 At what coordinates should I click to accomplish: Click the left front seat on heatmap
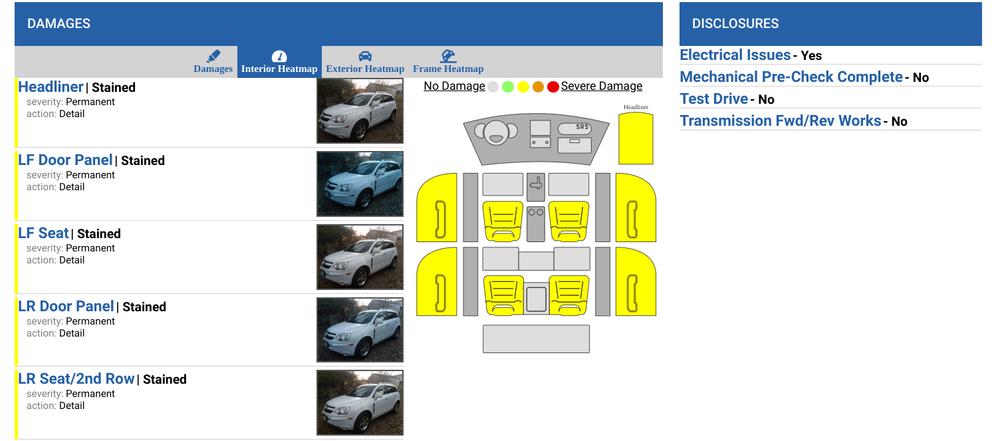tap(503, 221)
